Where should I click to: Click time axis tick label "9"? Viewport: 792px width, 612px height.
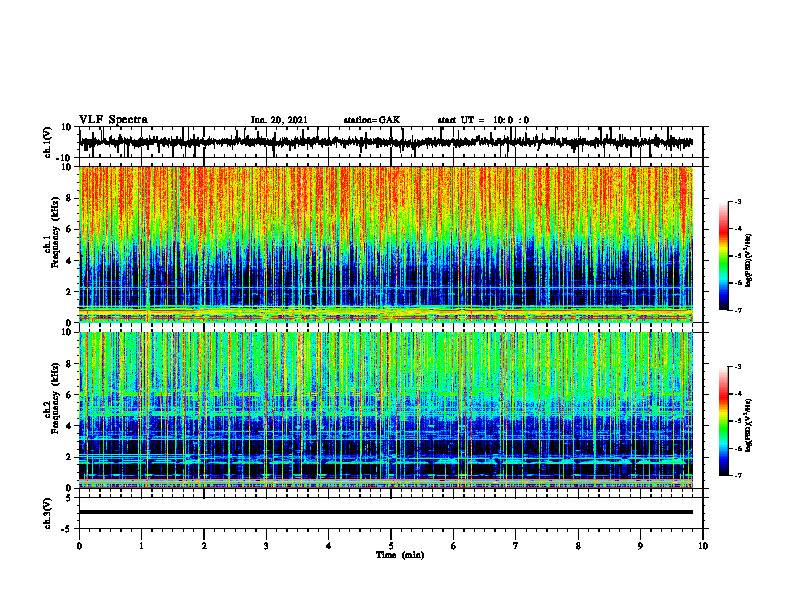(640, 546)
